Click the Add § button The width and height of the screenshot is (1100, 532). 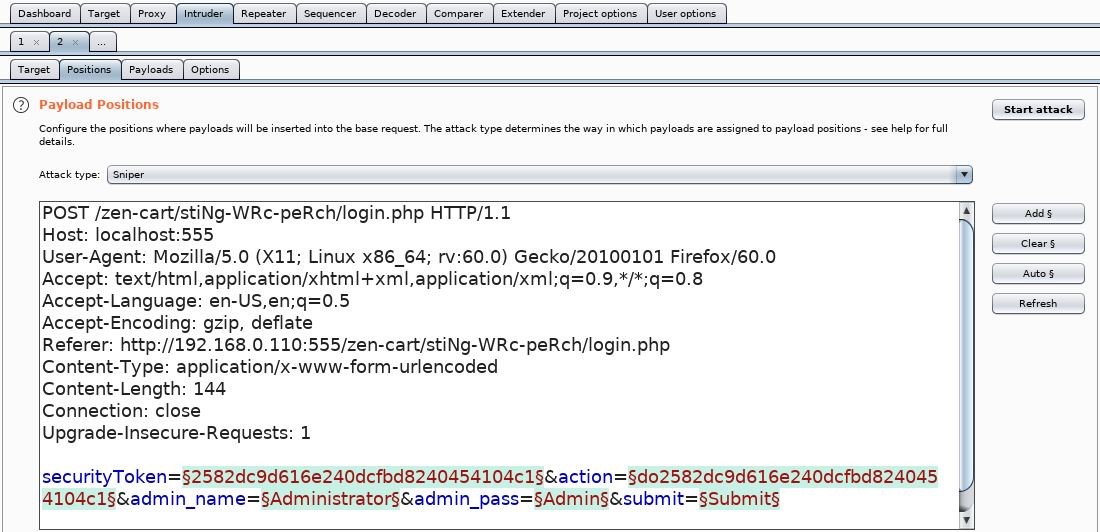click(x=1038, y=213)
